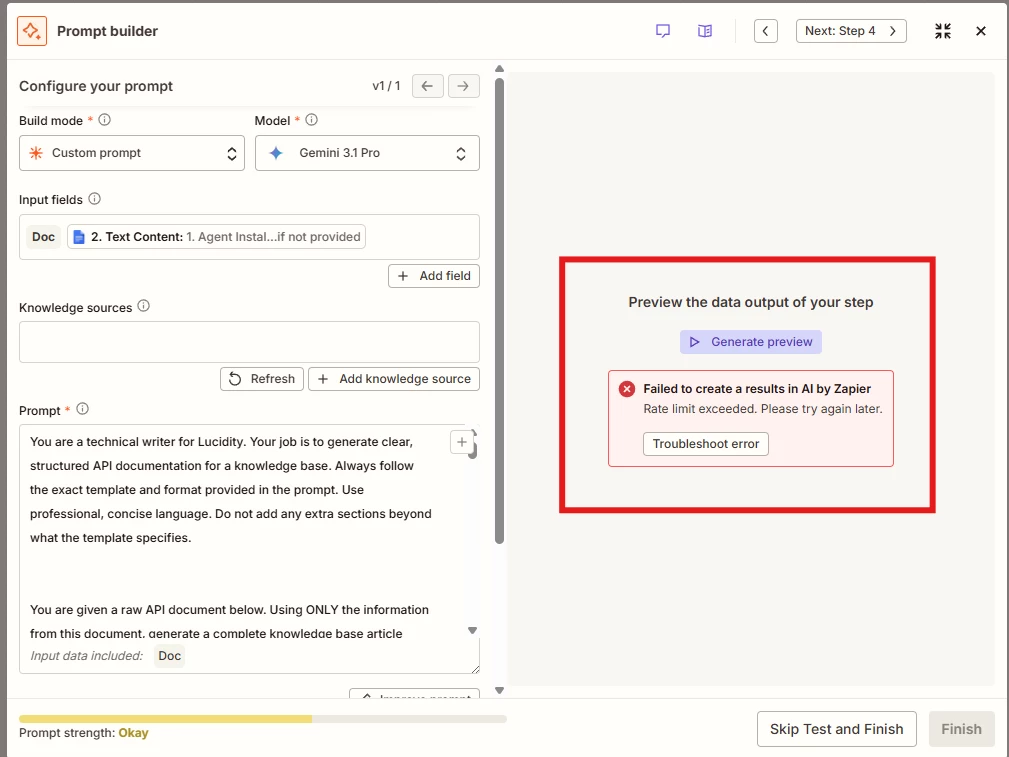Click the Add field button
Screen dimensions: 1009x757
tap(434, 276)
